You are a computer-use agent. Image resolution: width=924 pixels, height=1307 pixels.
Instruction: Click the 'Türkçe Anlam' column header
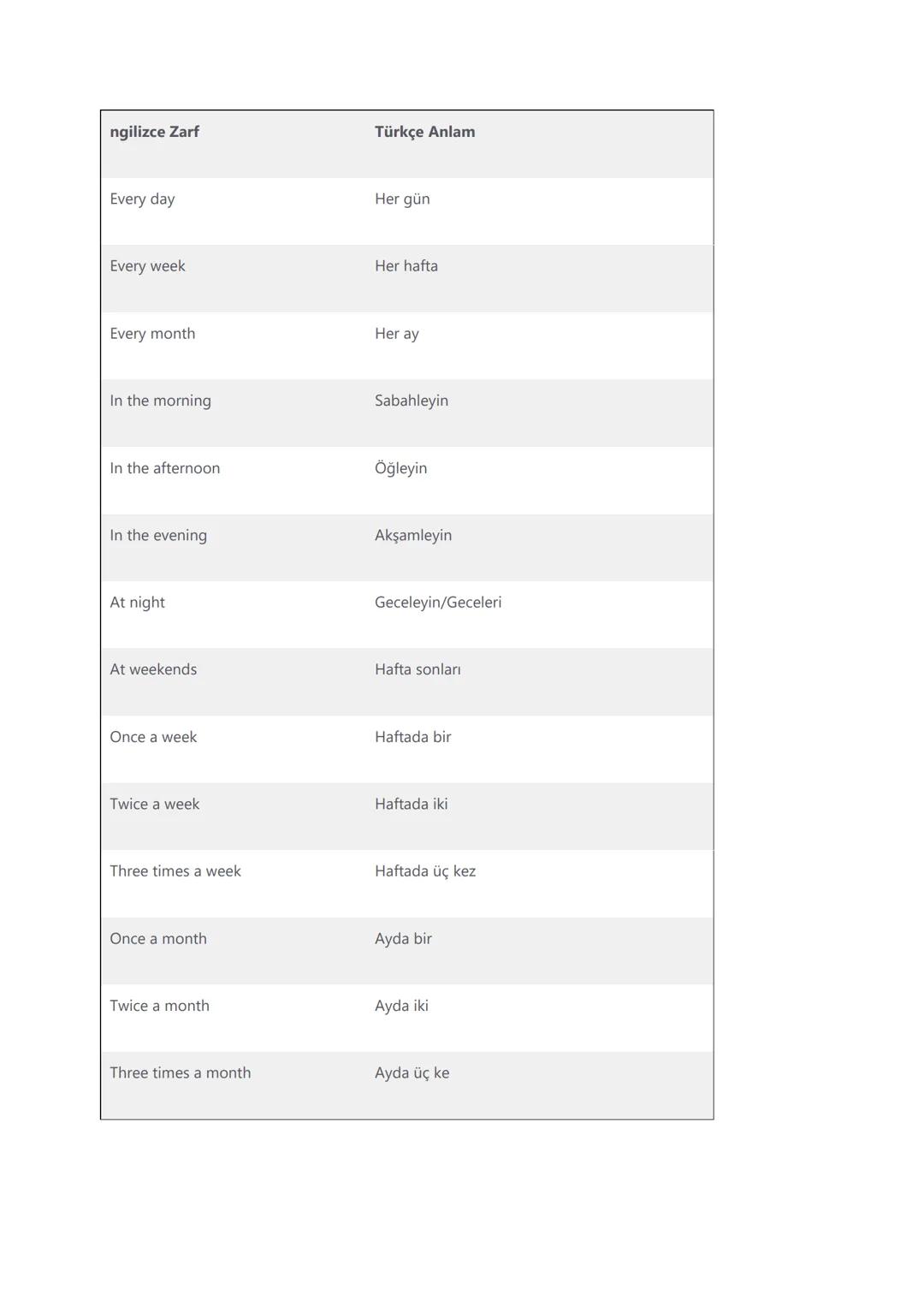(x=424, y=132)
